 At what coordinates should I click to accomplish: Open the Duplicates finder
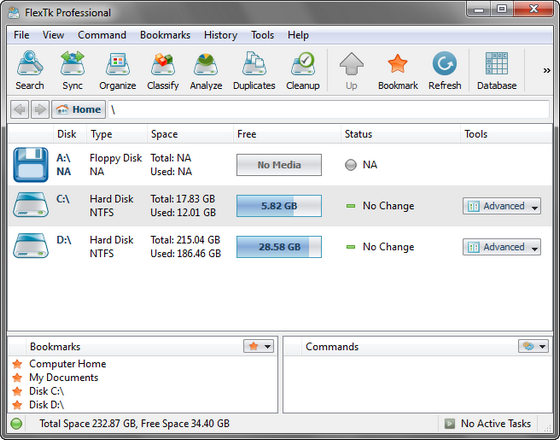tap(254, 70)
